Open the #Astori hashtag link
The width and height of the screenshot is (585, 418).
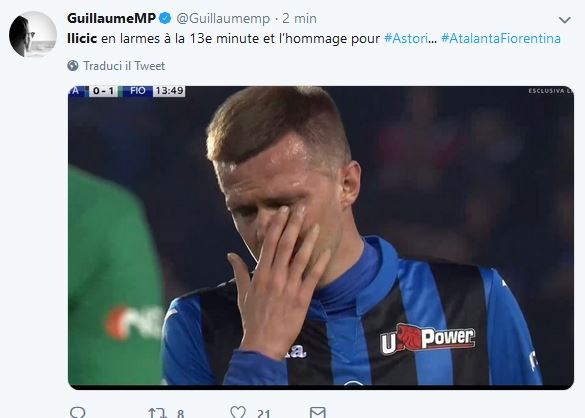pyautogui.click(x=406, y=38)
